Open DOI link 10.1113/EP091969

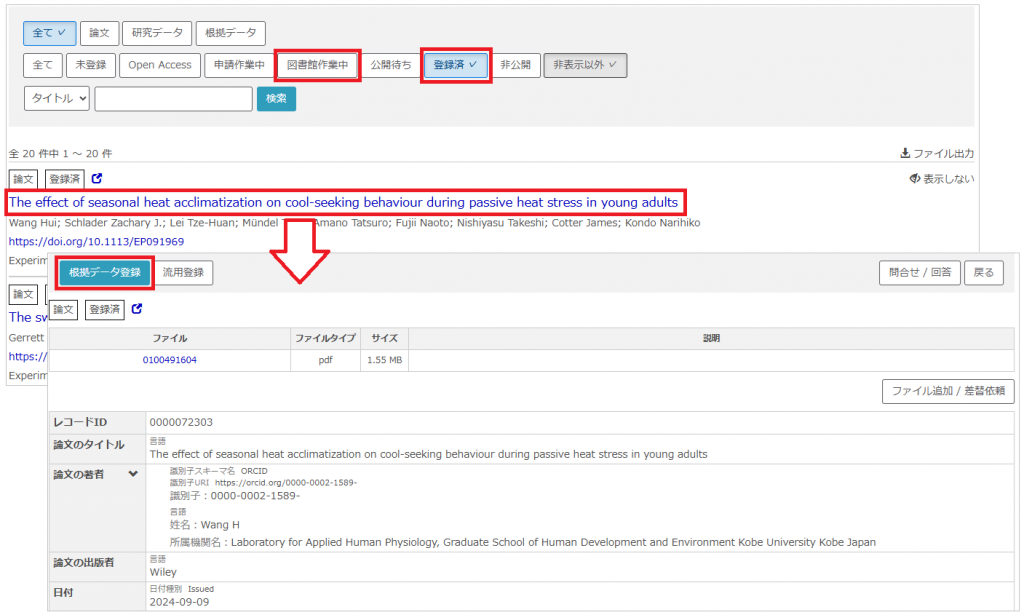96,242
